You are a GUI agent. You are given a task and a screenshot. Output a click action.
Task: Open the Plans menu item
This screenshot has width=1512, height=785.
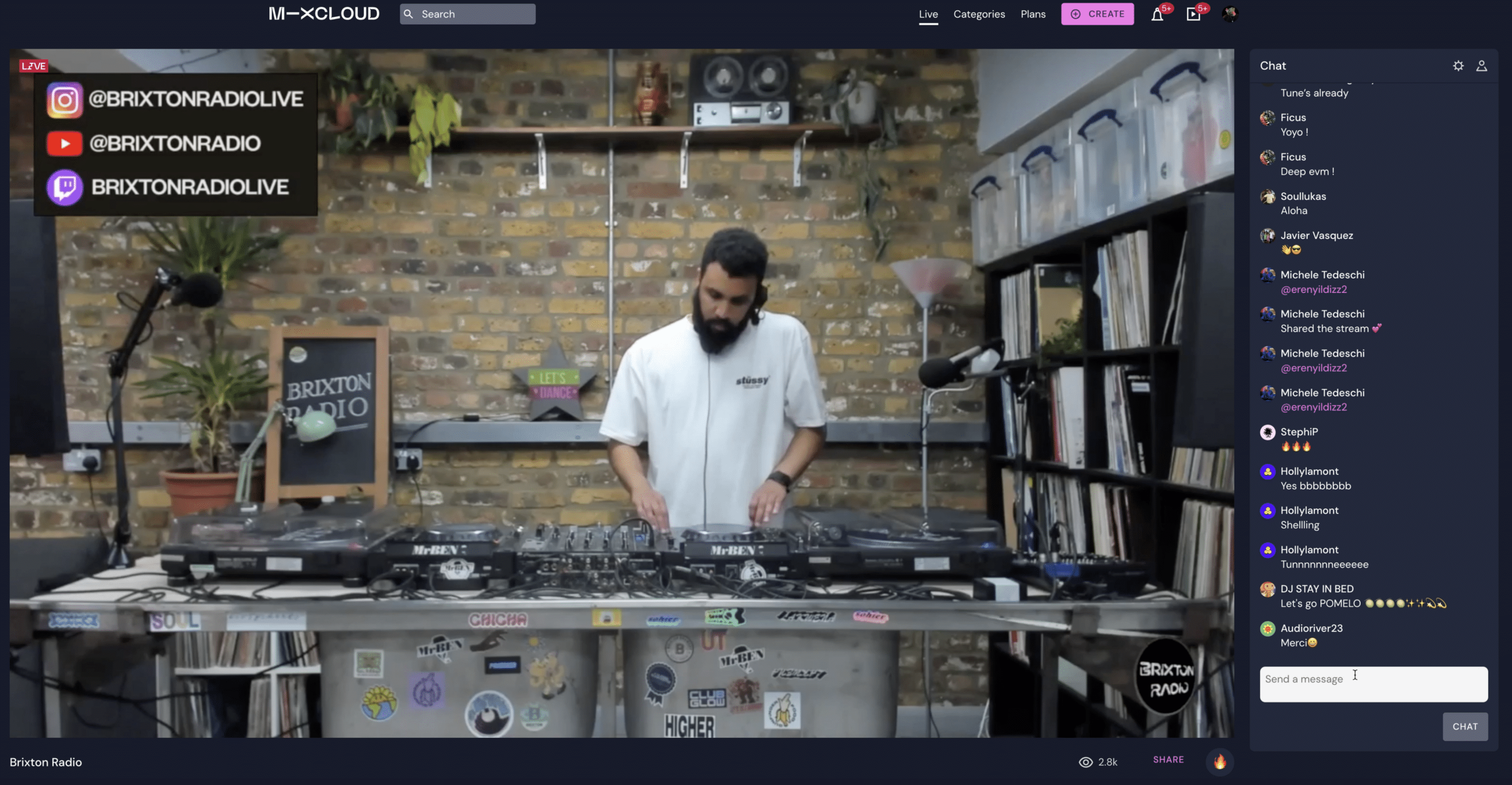1033,14
